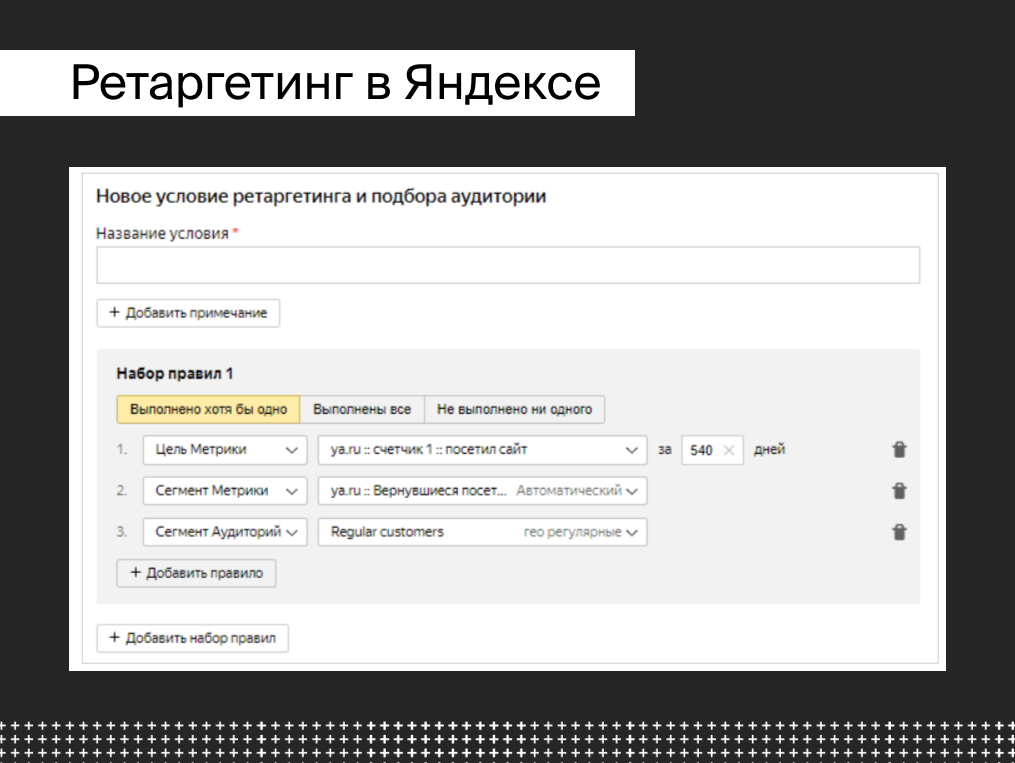Click the 'Добавить правило' button
The image size is (1015, 763).
(196, 573)
